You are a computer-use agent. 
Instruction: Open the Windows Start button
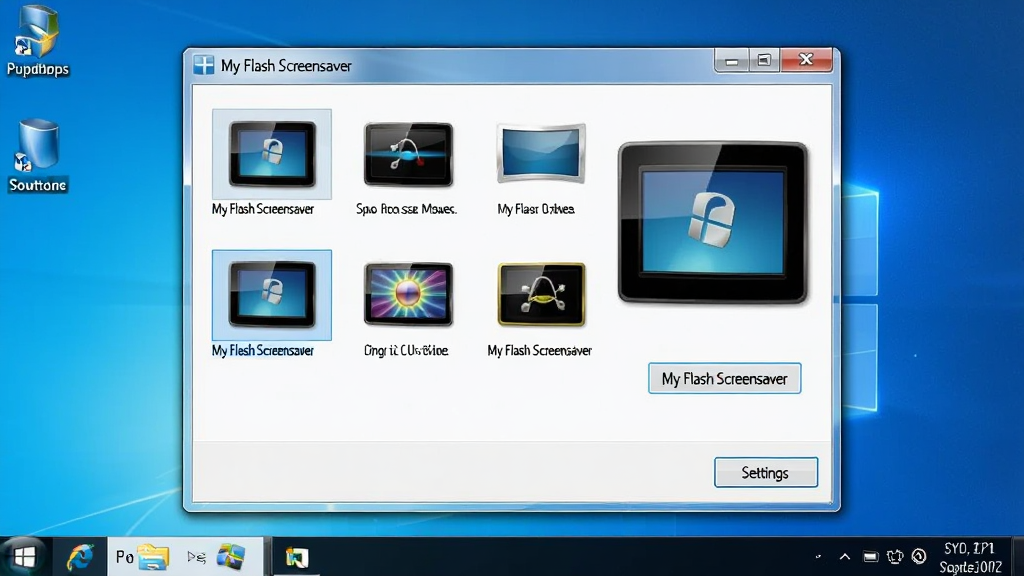25,557
